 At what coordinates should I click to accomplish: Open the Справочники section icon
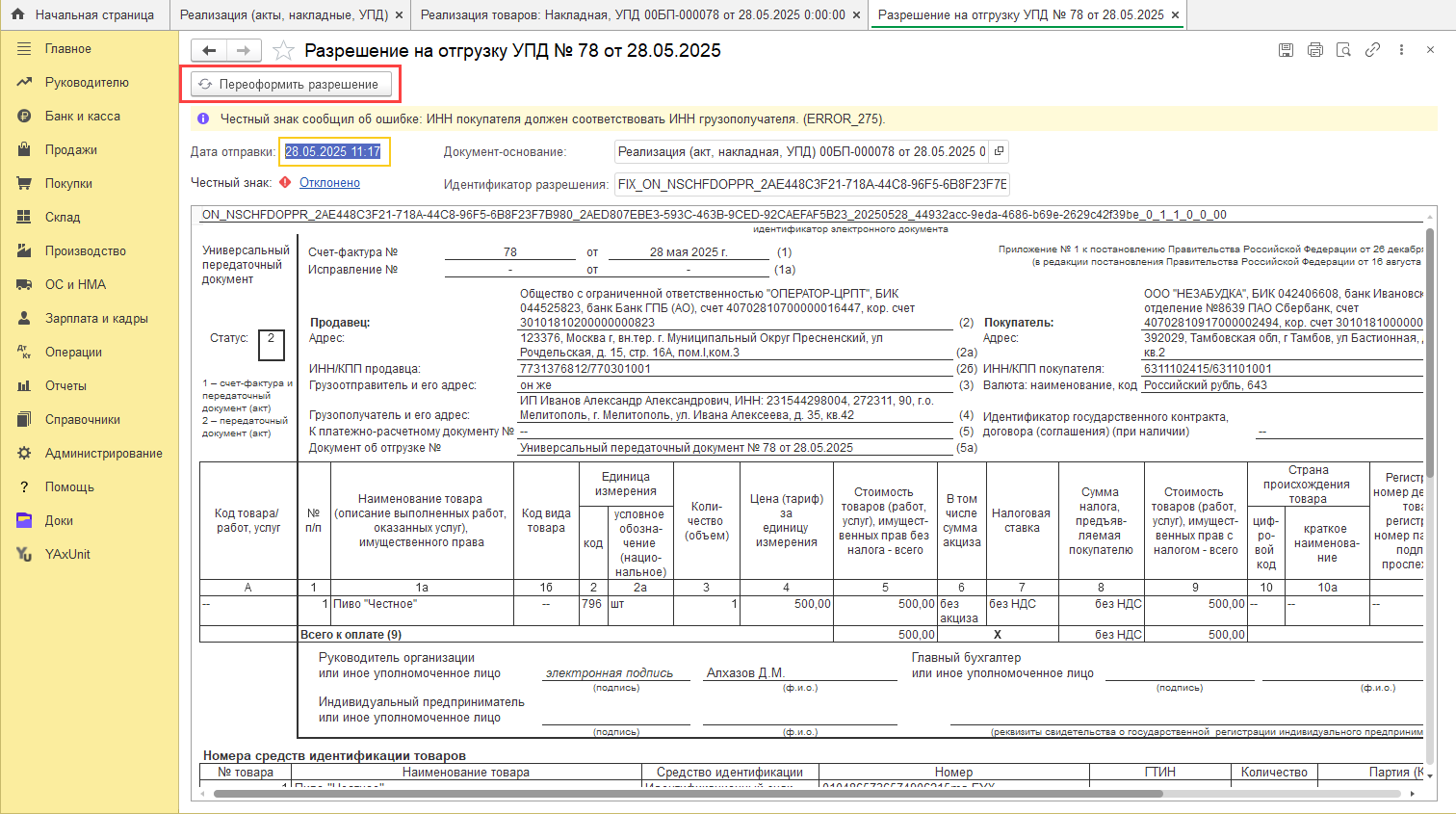24,419
